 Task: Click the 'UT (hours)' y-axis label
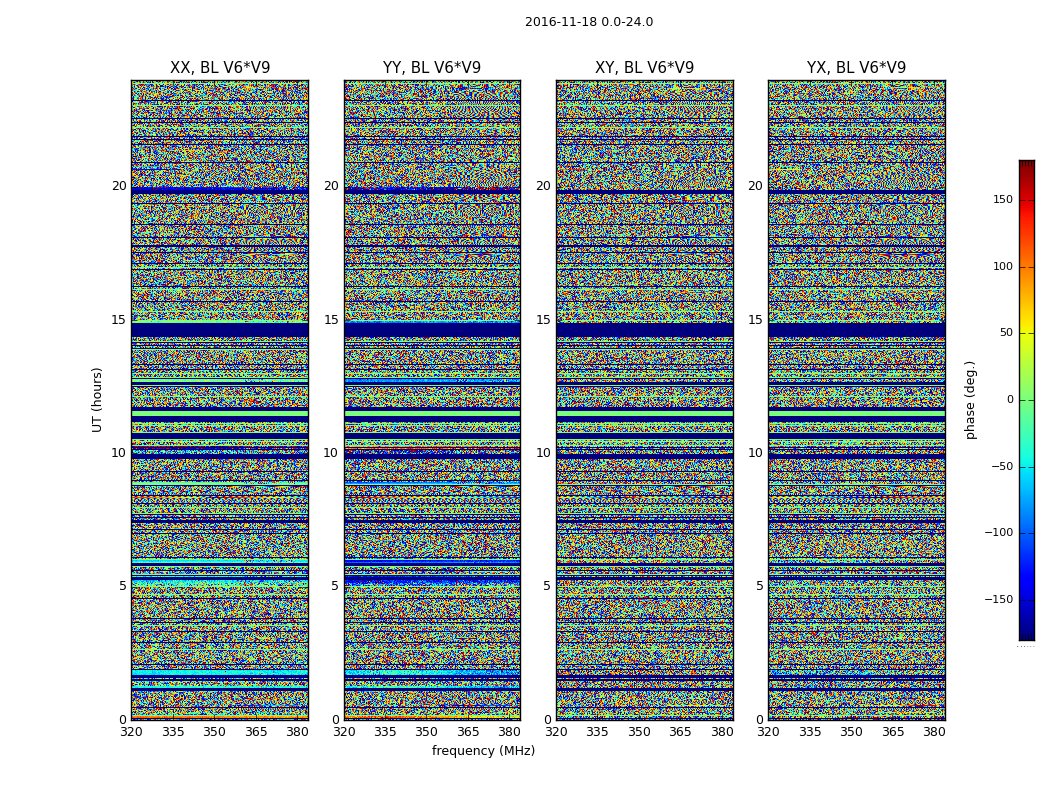pyautogui.click(x=97, y=400)
